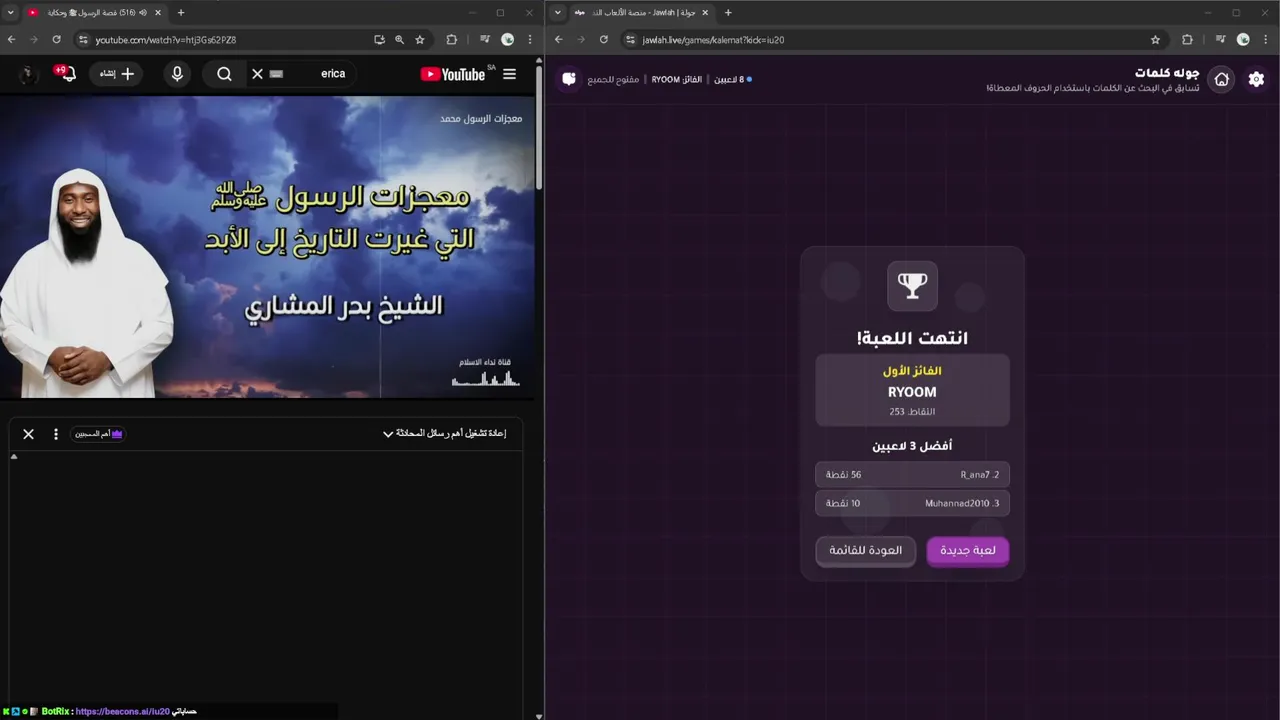The width and height of the screenshot is (1280, 720).
Task: Click the jawlah.live address bar
Action: pyautogui.click(x=890, y=40)
